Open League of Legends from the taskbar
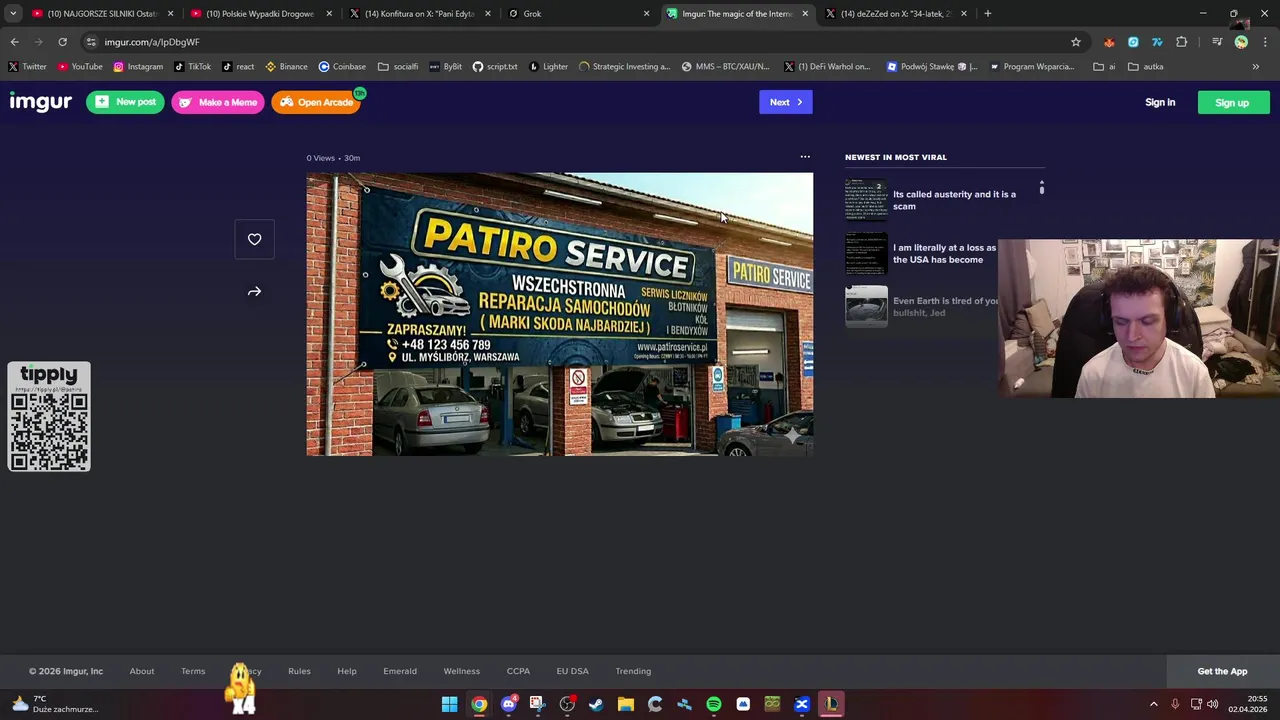 coord(831,704)
